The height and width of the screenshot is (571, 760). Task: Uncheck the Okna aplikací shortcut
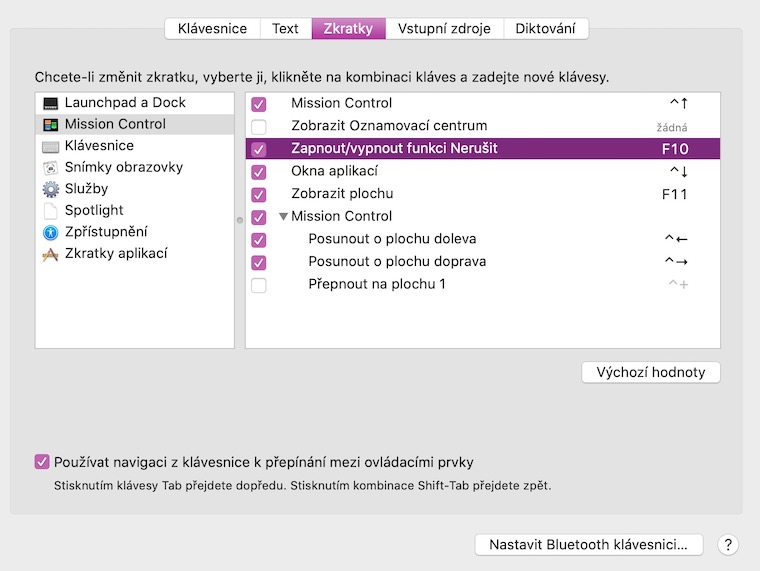click(259, 171)
